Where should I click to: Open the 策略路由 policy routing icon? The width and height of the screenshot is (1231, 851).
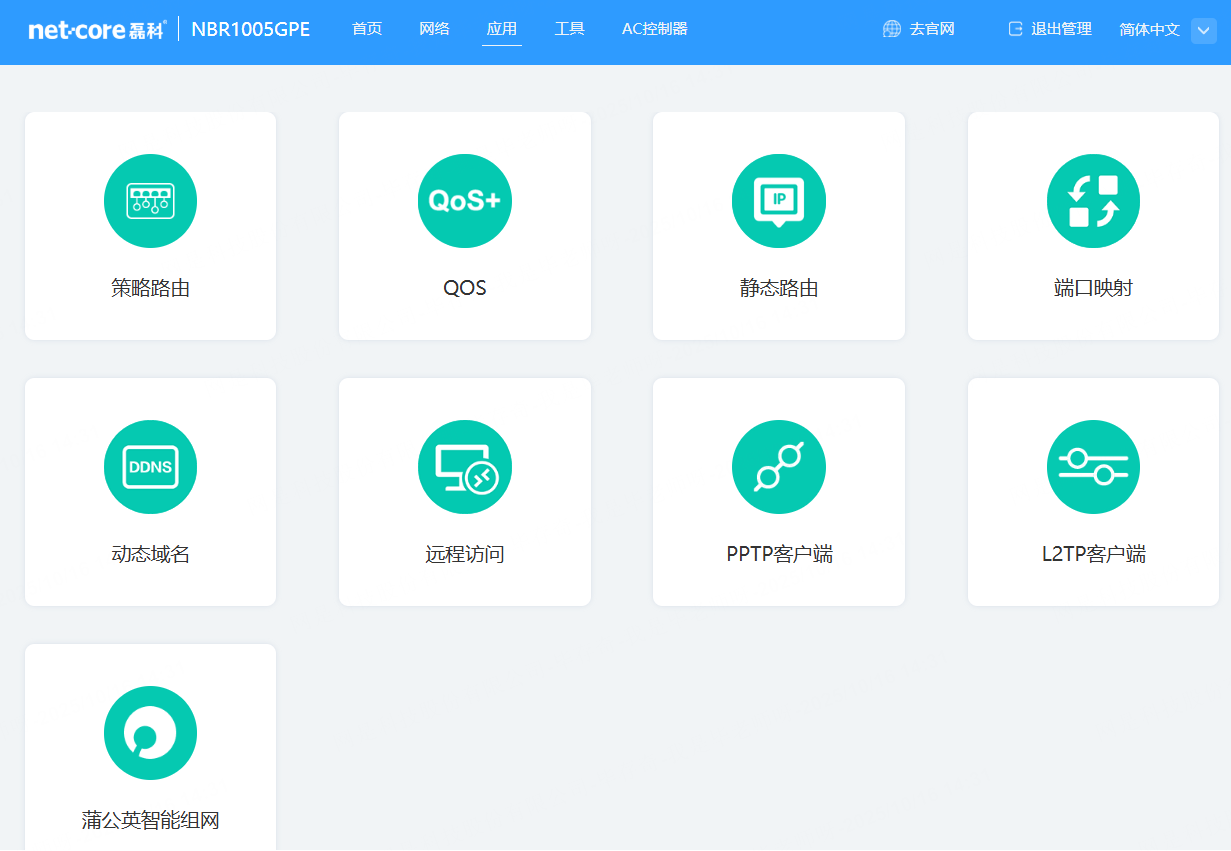coord(150,201)
